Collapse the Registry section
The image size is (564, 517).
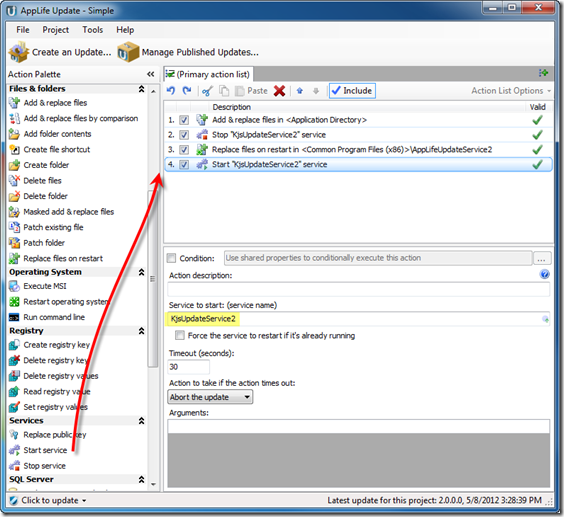[x=142, y=331]
